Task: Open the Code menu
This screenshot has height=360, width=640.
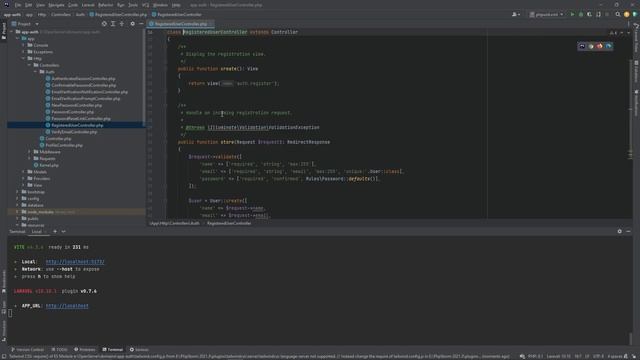Action: pos(73,5)
